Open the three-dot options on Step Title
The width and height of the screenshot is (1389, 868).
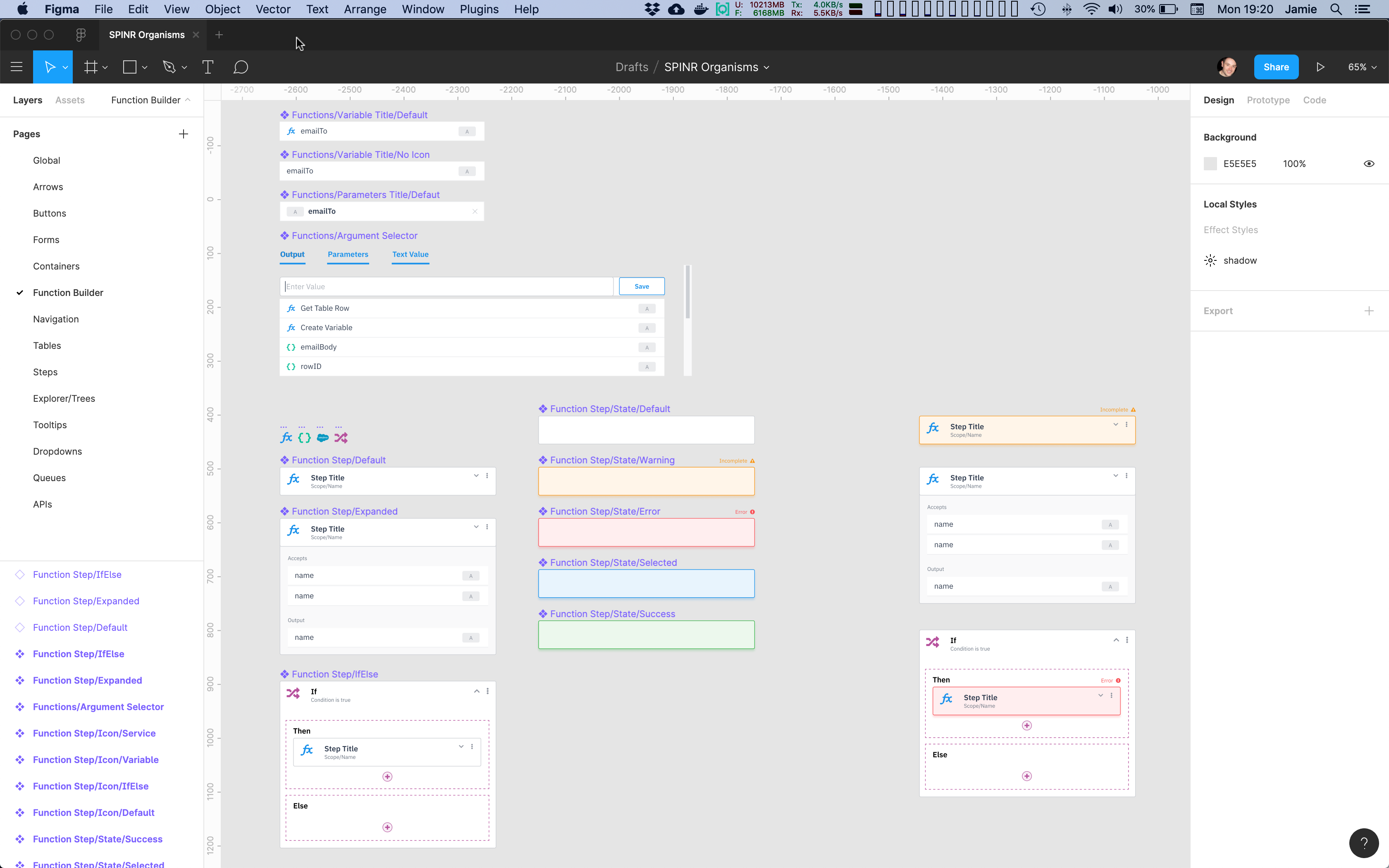[x=487, y=476]
